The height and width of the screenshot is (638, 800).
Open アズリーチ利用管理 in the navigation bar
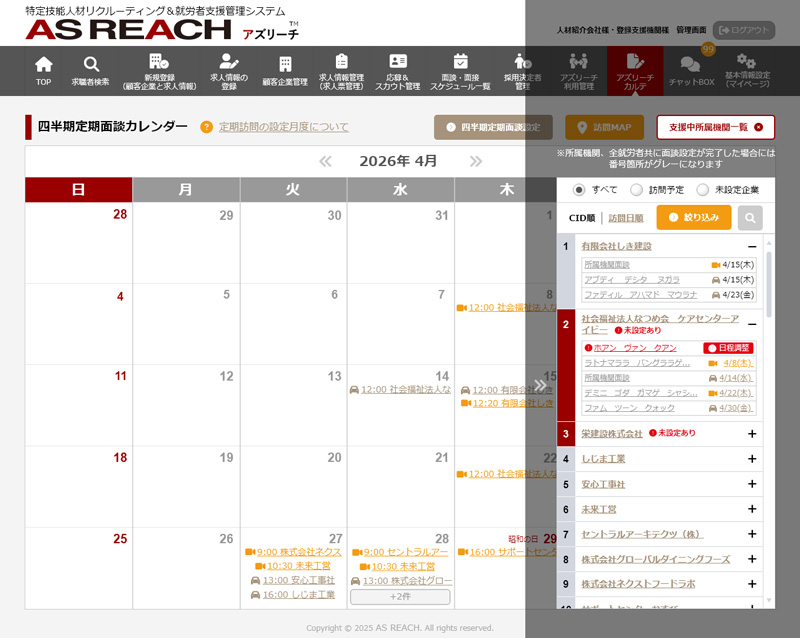click(579, 70)
